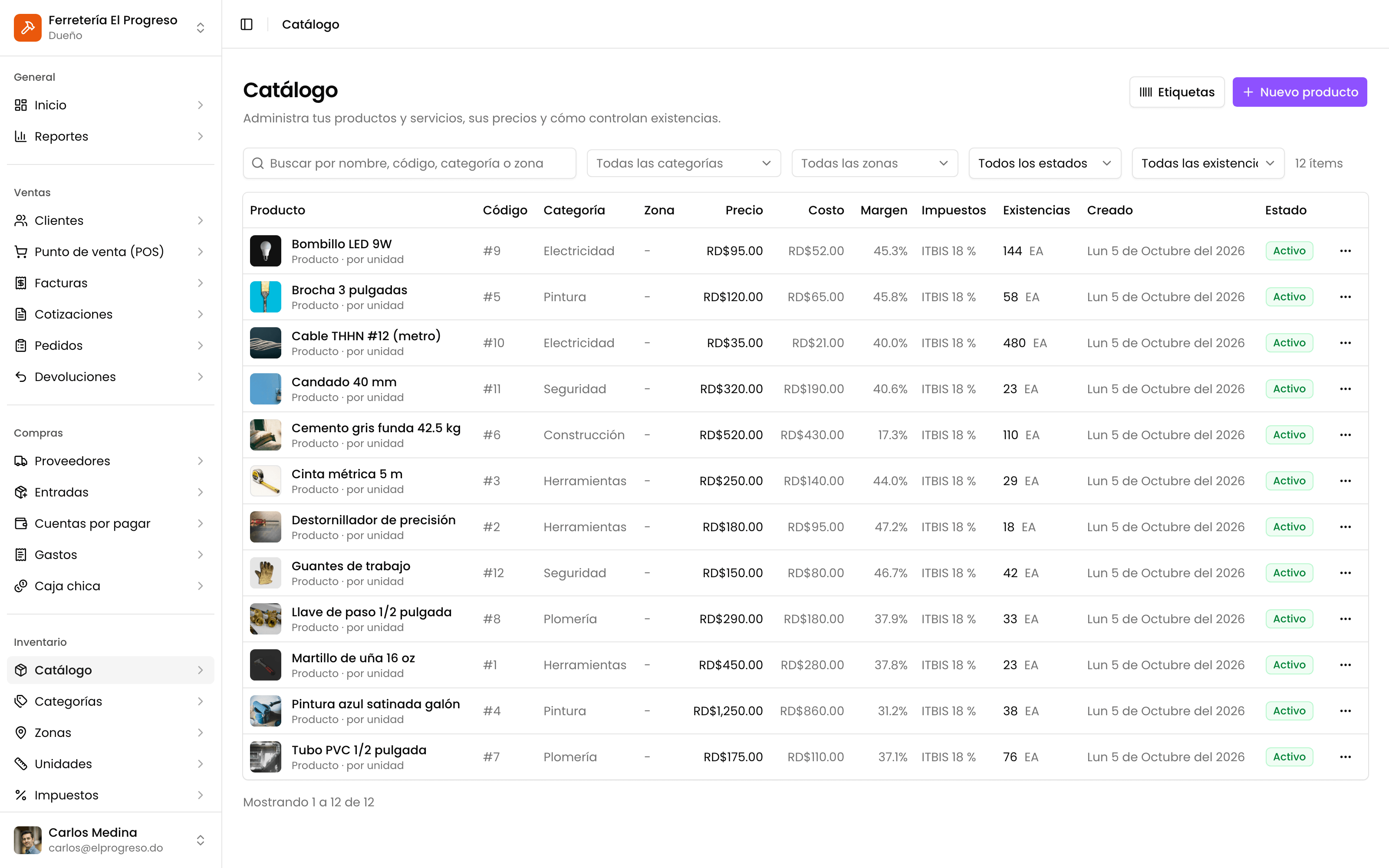
Task: Click the Reportes chart icon
Action: point(21,136)
